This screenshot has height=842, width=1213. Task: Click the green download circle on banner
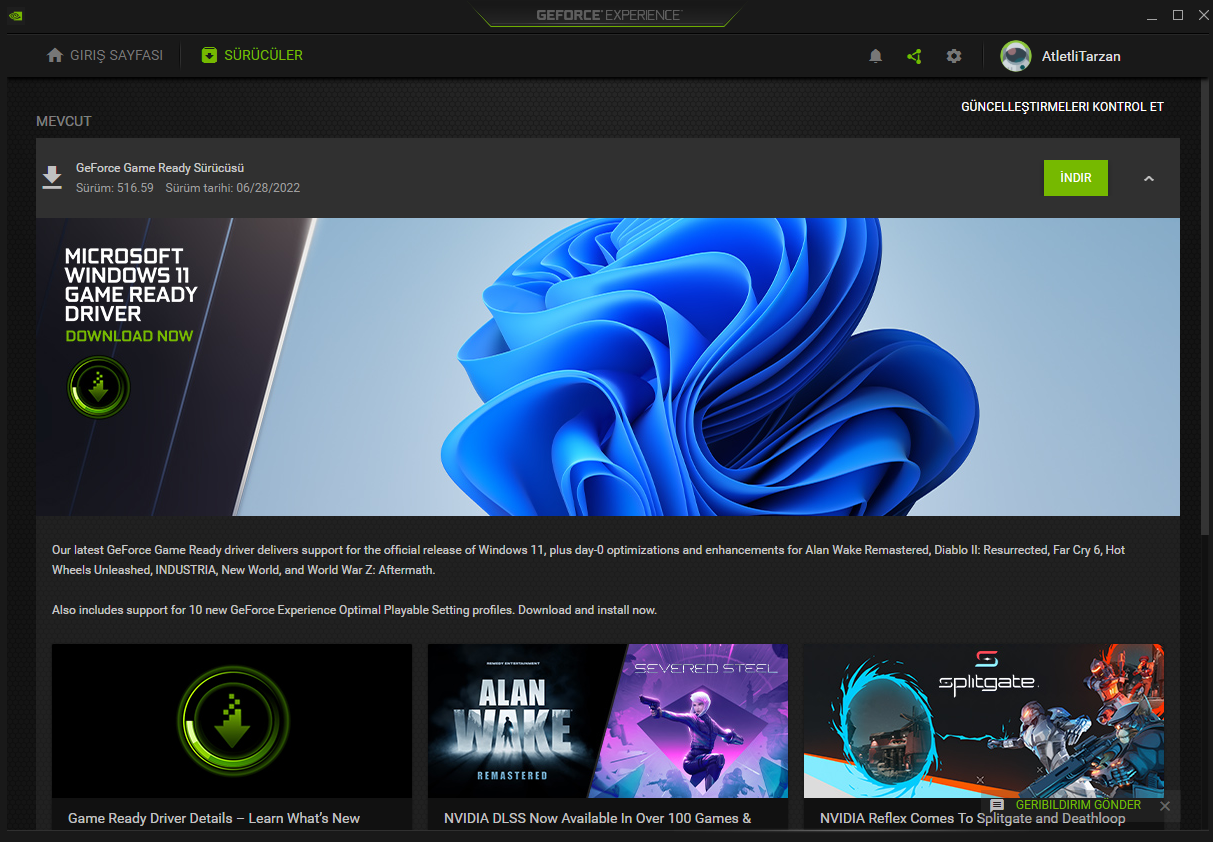pyautogui.click(x=98, y=388)
